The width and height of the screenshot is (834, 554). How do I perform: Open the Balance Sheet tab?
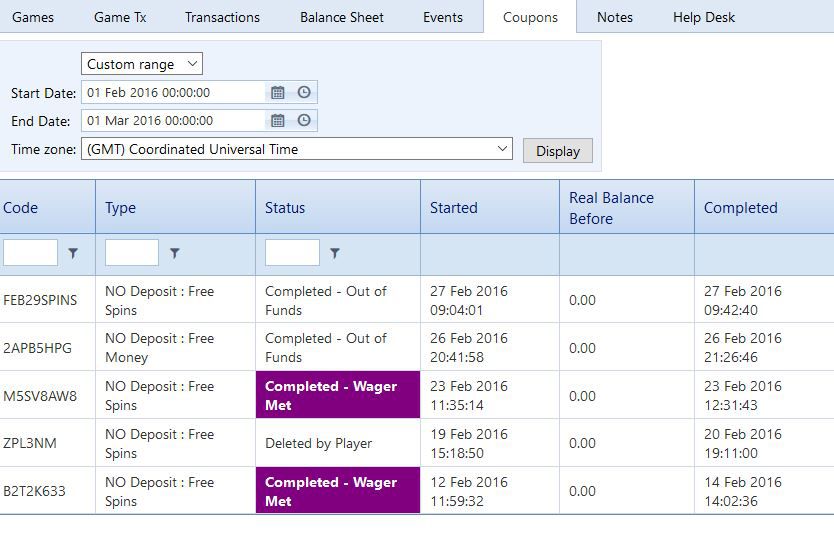coord(341,17)
